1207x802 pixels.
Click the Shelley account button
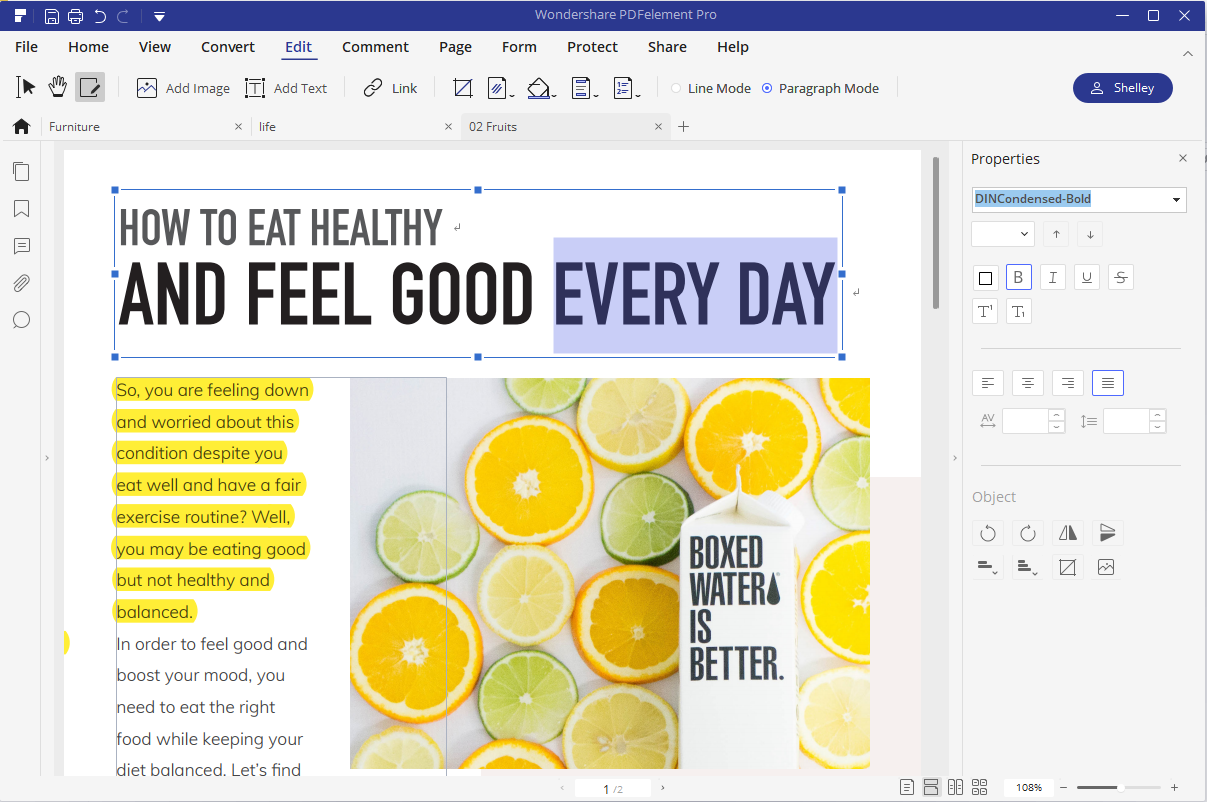pos(1122,88)
